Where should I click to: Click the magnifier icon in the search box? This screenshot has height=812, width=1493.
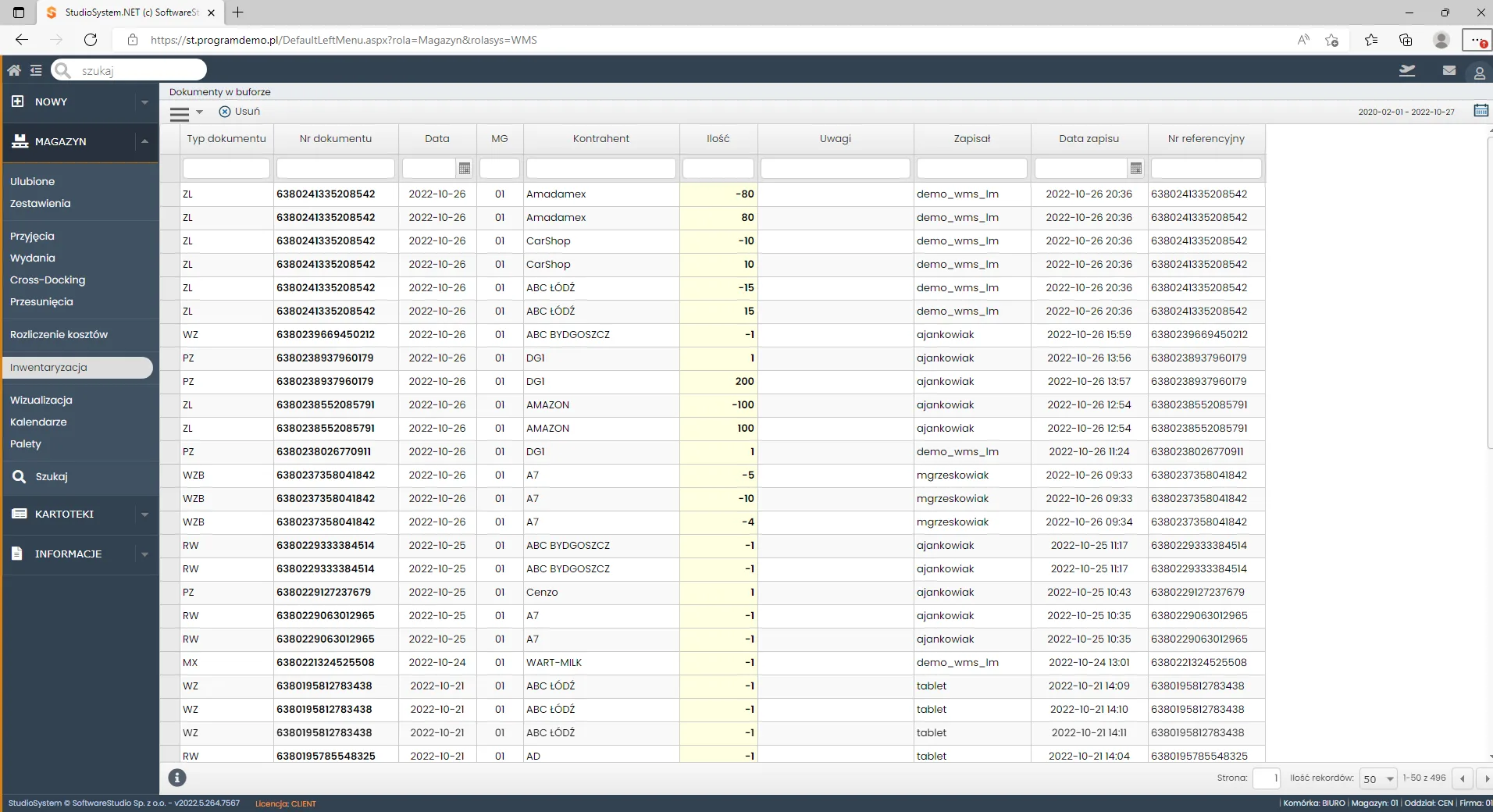tap(63, 70)
